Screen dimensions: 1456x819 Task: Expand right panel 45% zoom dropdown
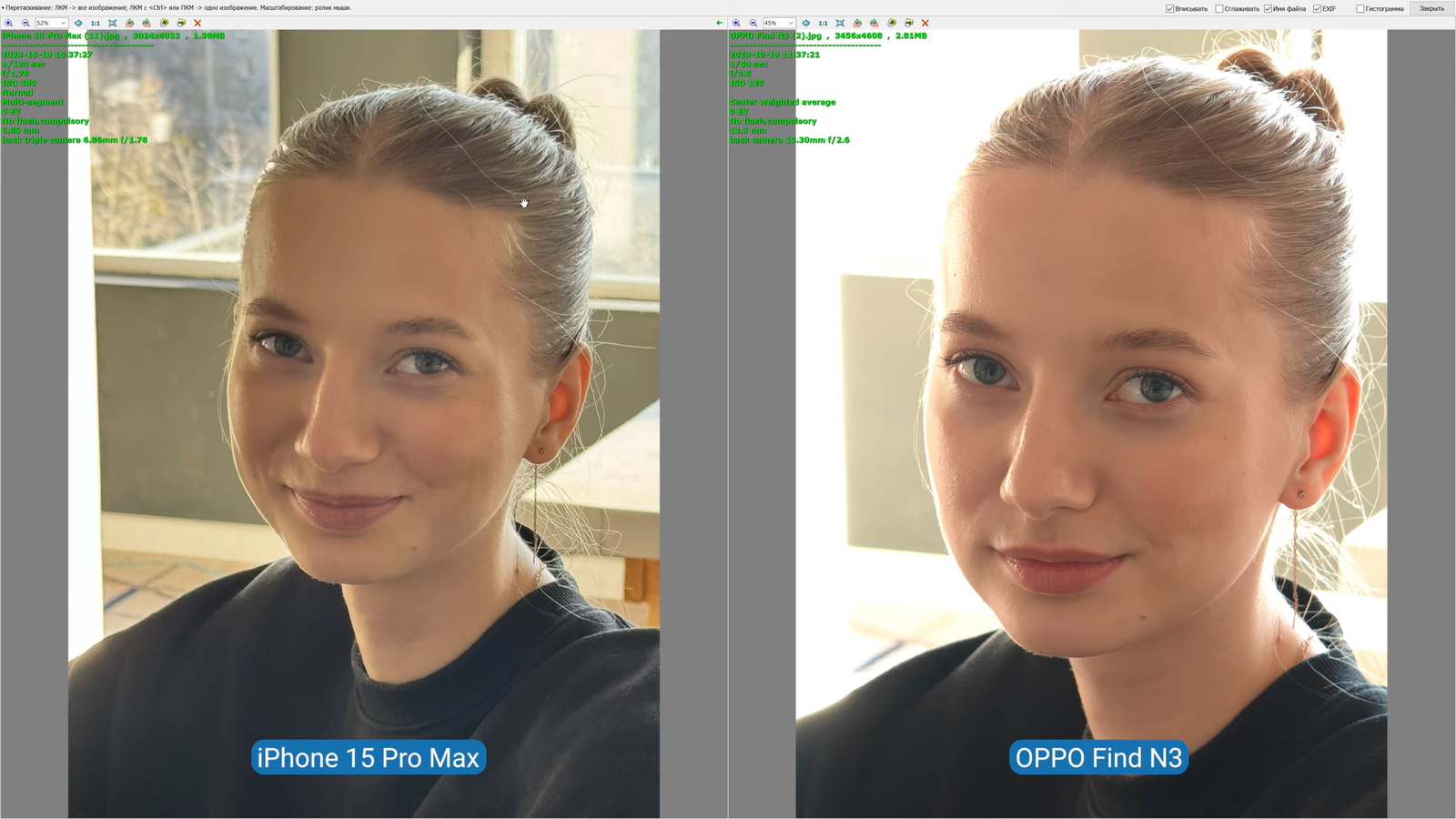(791, 23)
